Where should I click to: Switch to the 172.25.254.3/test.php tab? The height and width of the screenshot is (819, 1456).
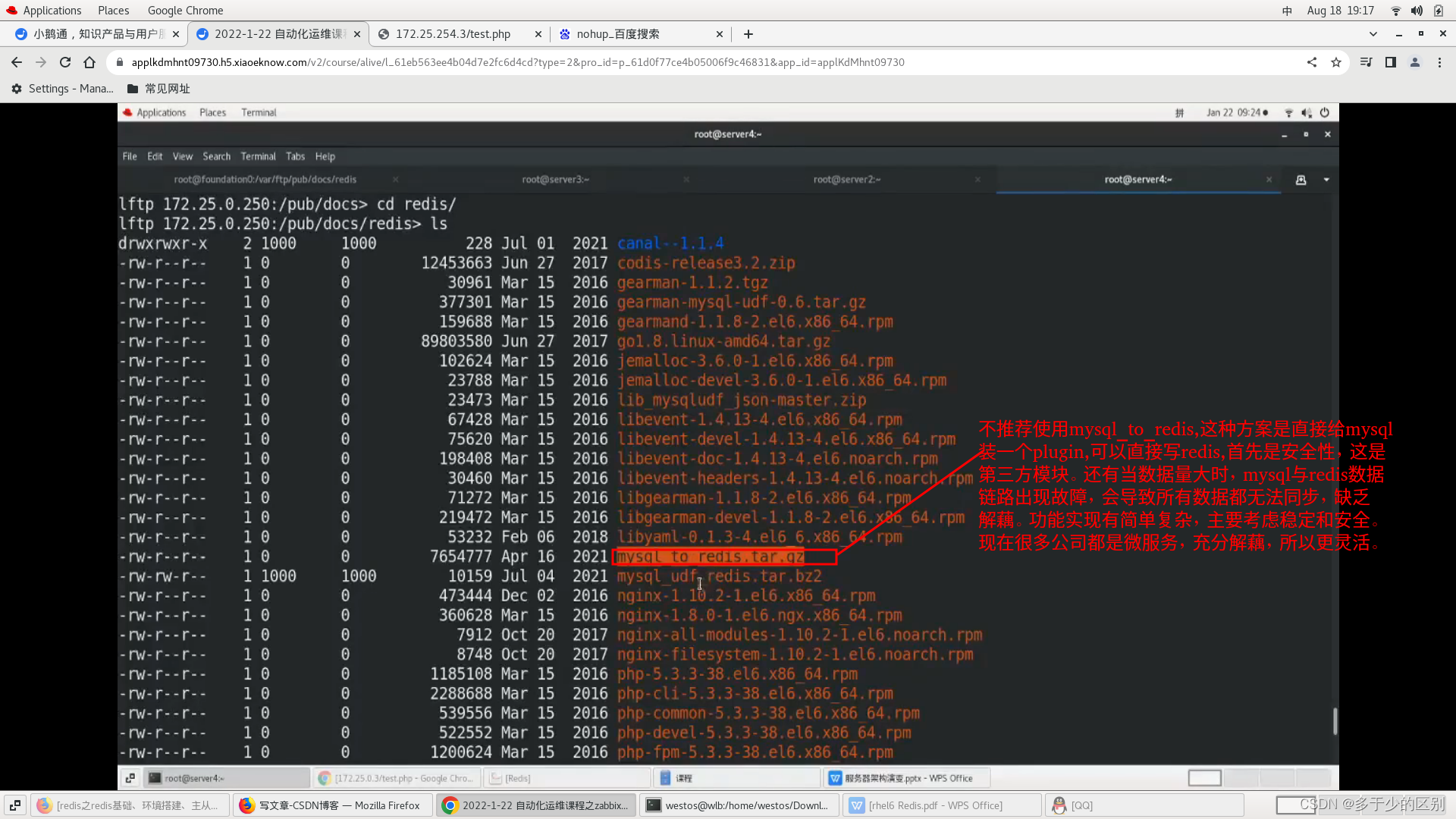pyautogui.click(x=459, y=34)
